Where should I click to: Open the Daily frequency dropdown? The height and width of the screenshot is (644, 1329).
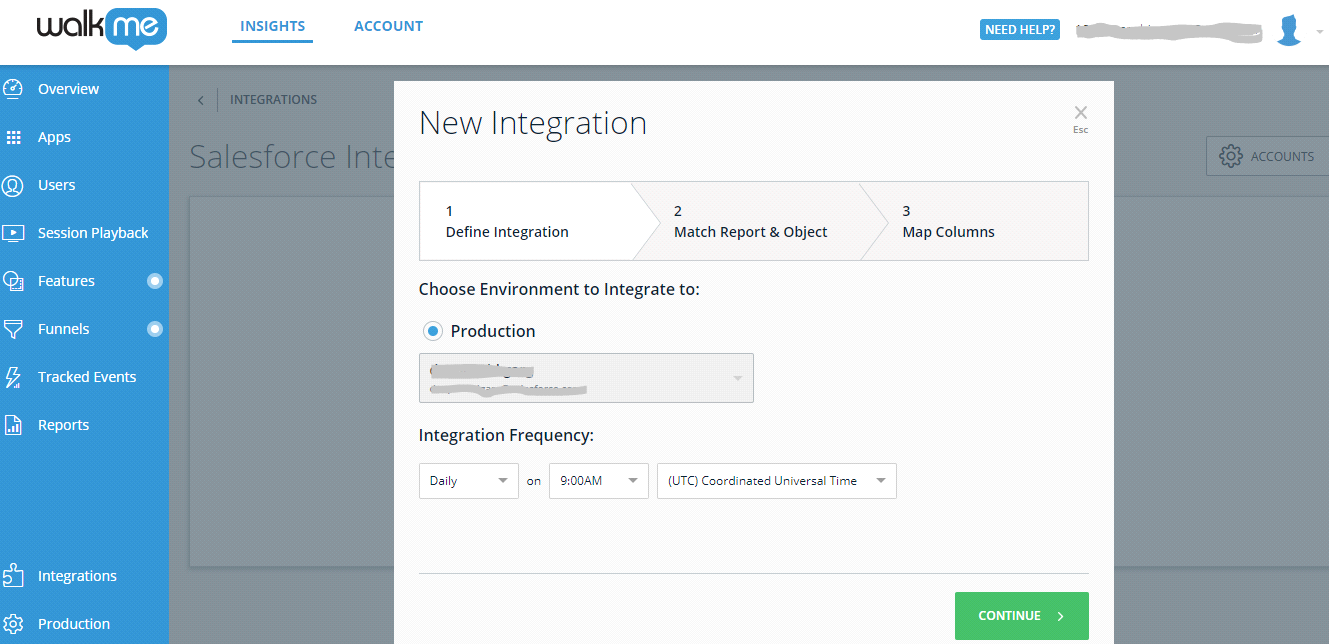tap(469, 481)
